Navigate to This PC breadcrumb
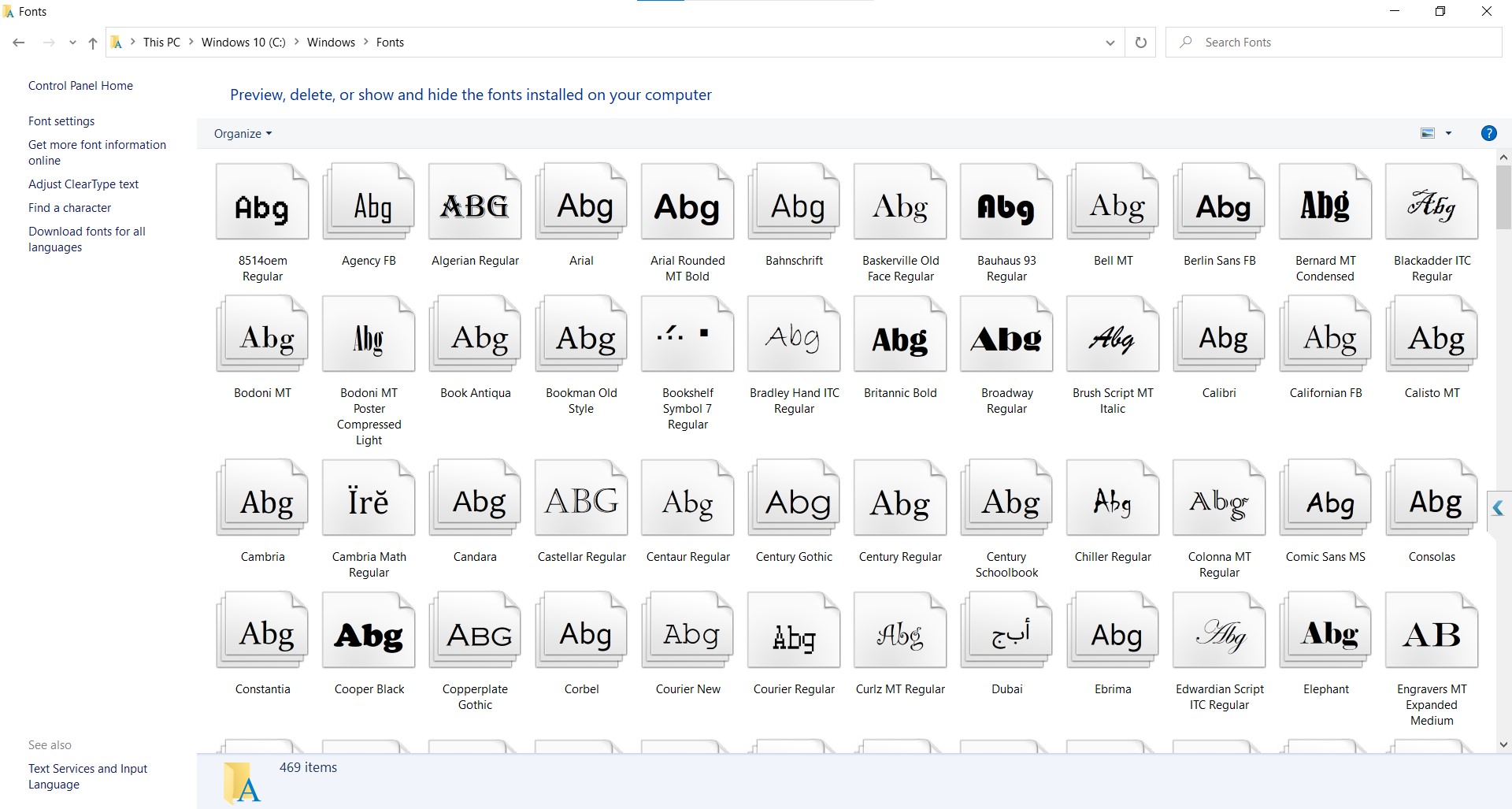This screenshot has width=1512, height=809. point(161,43)
